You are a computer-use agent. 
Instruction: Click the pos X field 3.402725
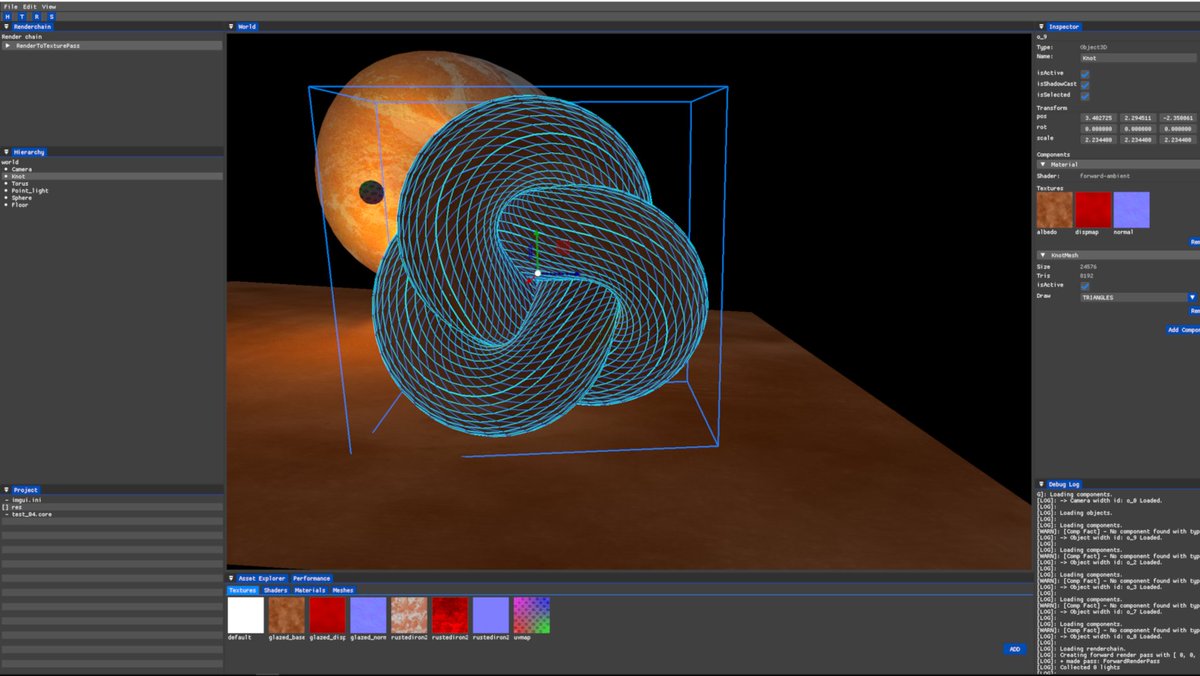[x=1099, y=117]
